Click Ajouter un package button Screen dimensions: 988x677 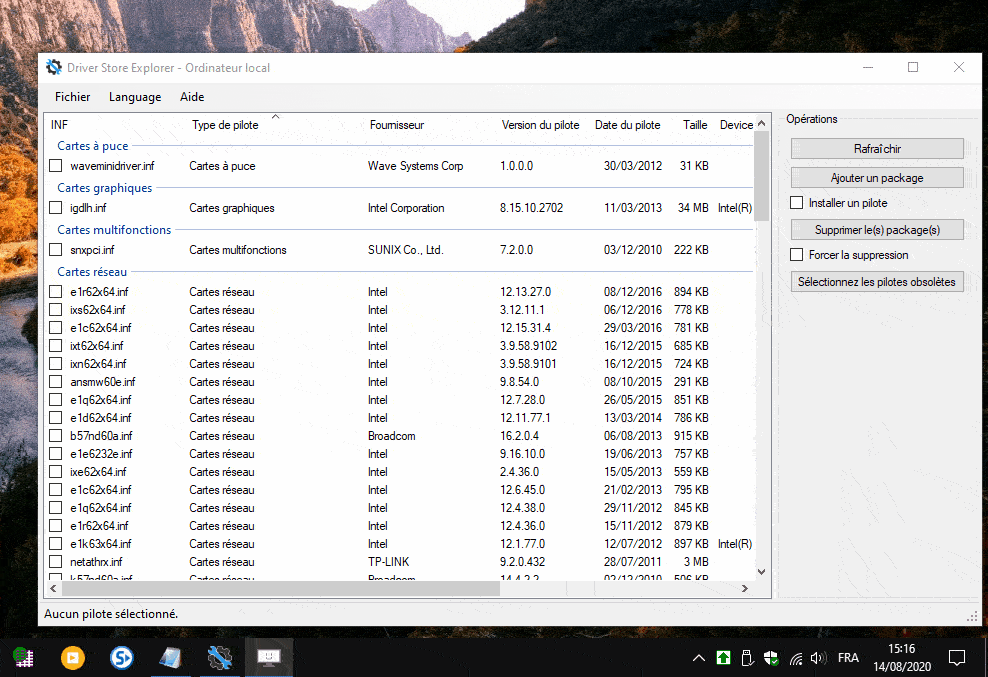877,178
